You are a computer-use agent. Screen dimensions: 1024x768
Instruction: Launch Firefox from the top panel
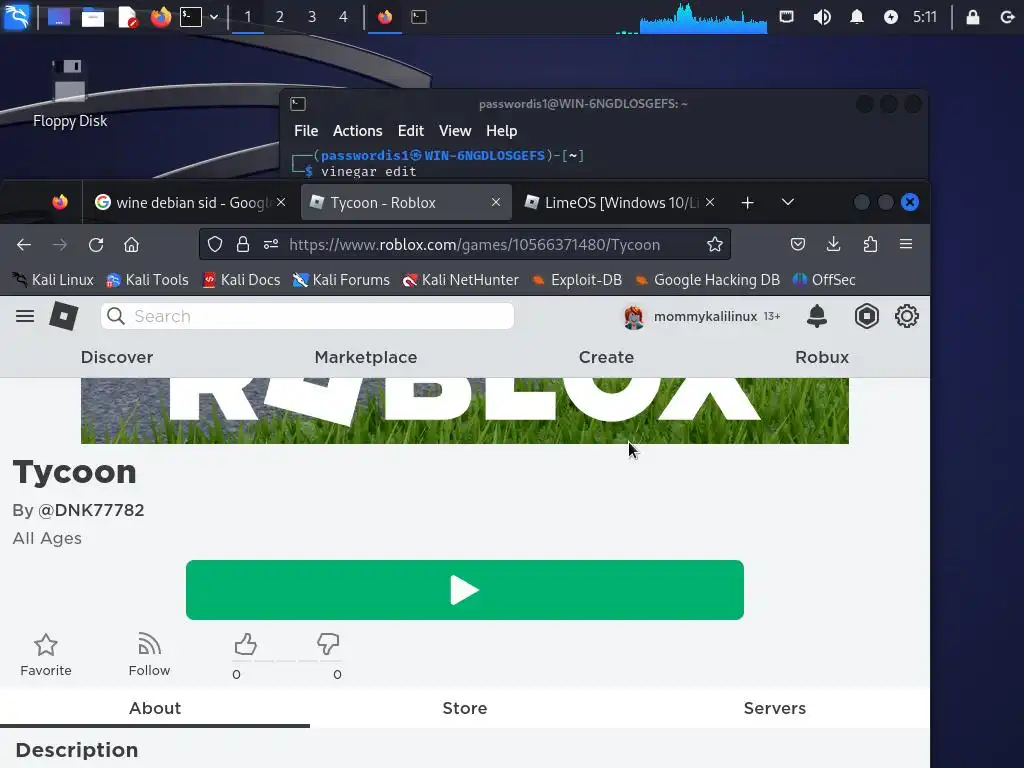click(161, 16)
